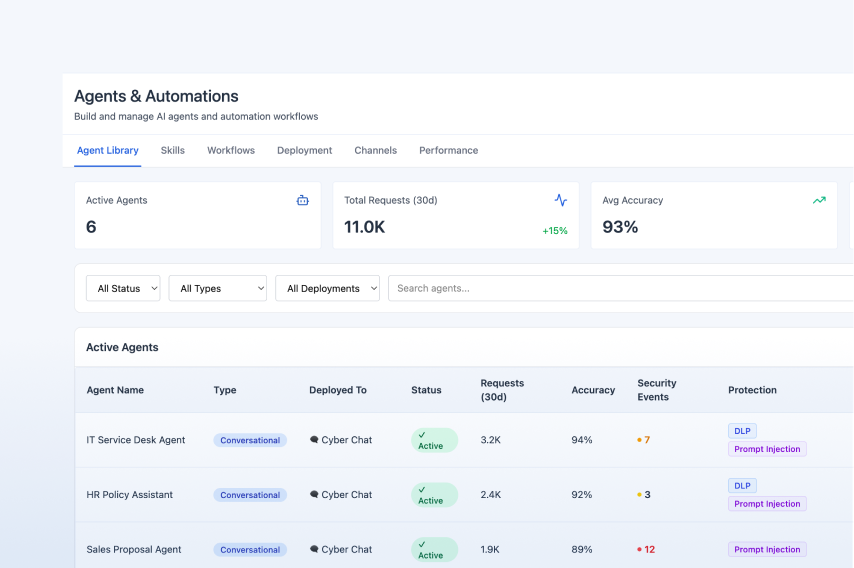Switch to the Skills tab
Screen dimensions: 854x568
tap(173, 150)
